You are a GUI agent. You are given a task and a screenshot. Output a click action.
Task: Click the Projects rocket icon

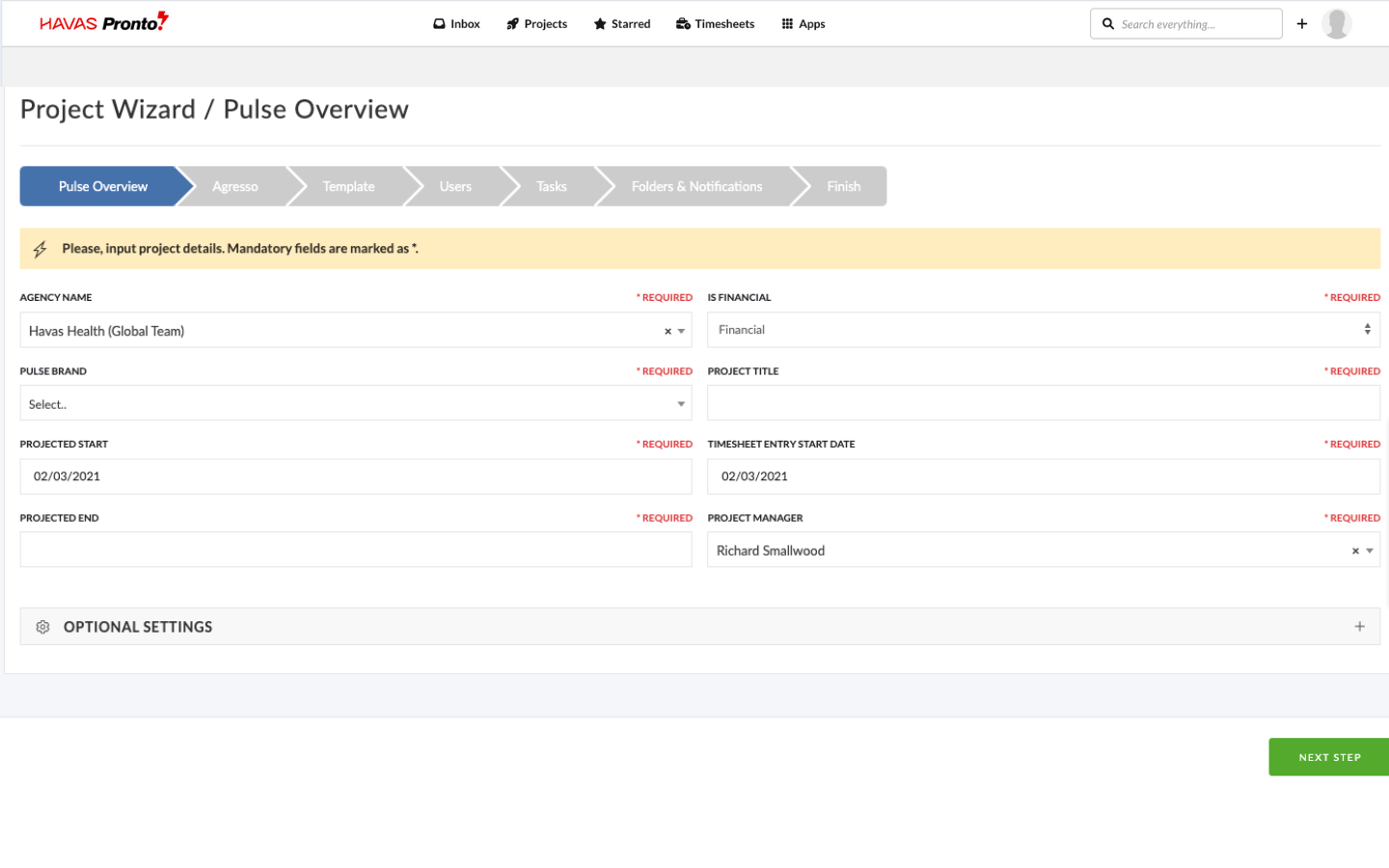[x=512, y=24]
